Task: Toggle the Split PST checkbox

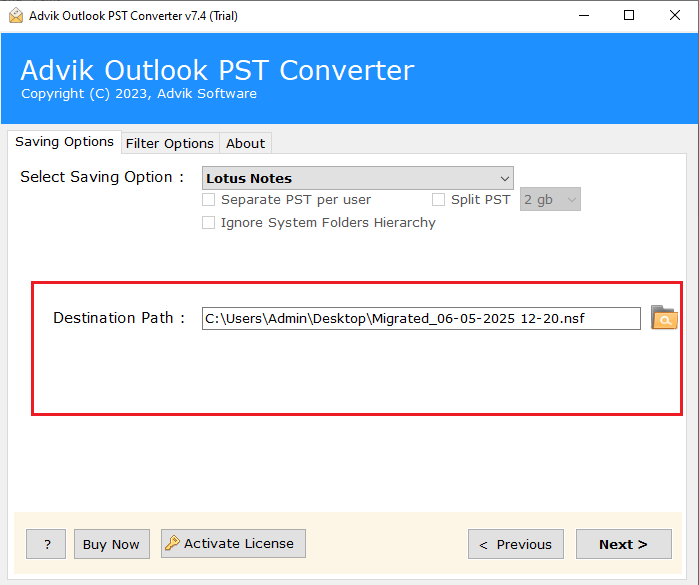Action: [x=438, y=199]
